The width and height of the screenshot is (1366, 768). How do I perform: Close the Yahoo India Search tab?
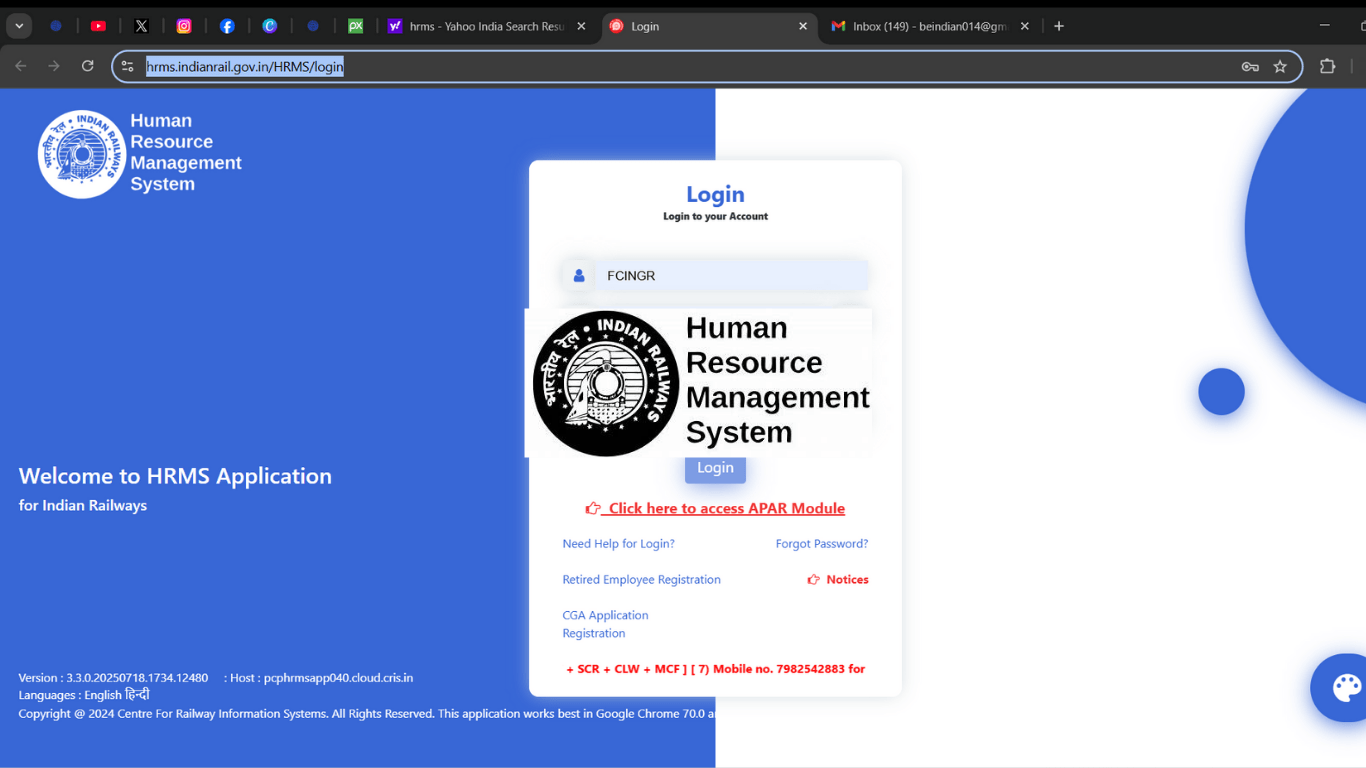582,26
